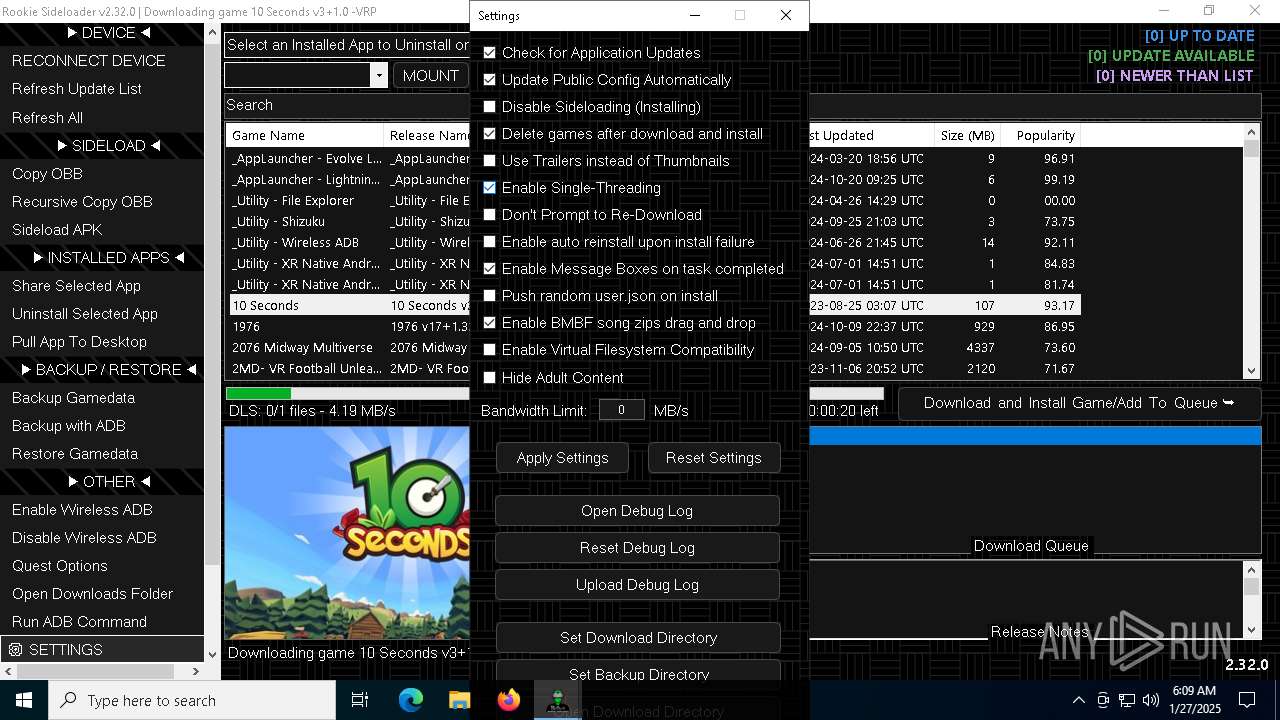1280x720 pixels.
Task: Click Open Debug Log button
Action: pos(637,510)
